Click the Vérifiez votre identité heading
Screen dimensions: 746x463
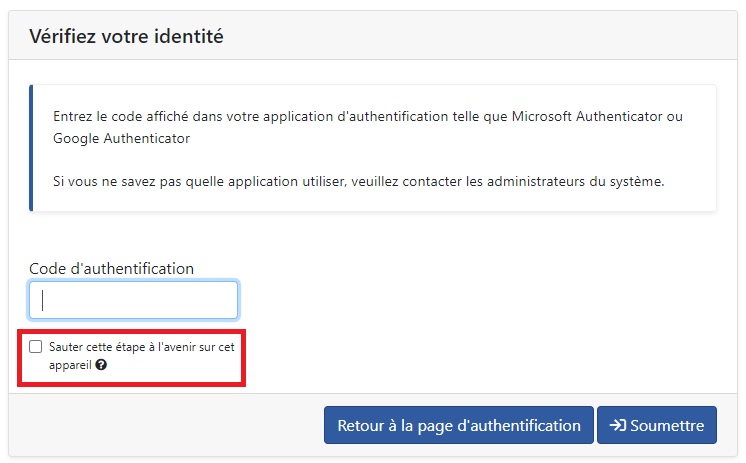pos(126,36)
